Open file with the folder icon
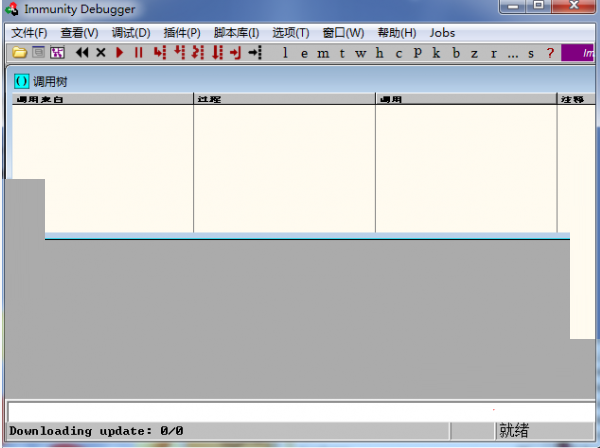 [20, 52]
